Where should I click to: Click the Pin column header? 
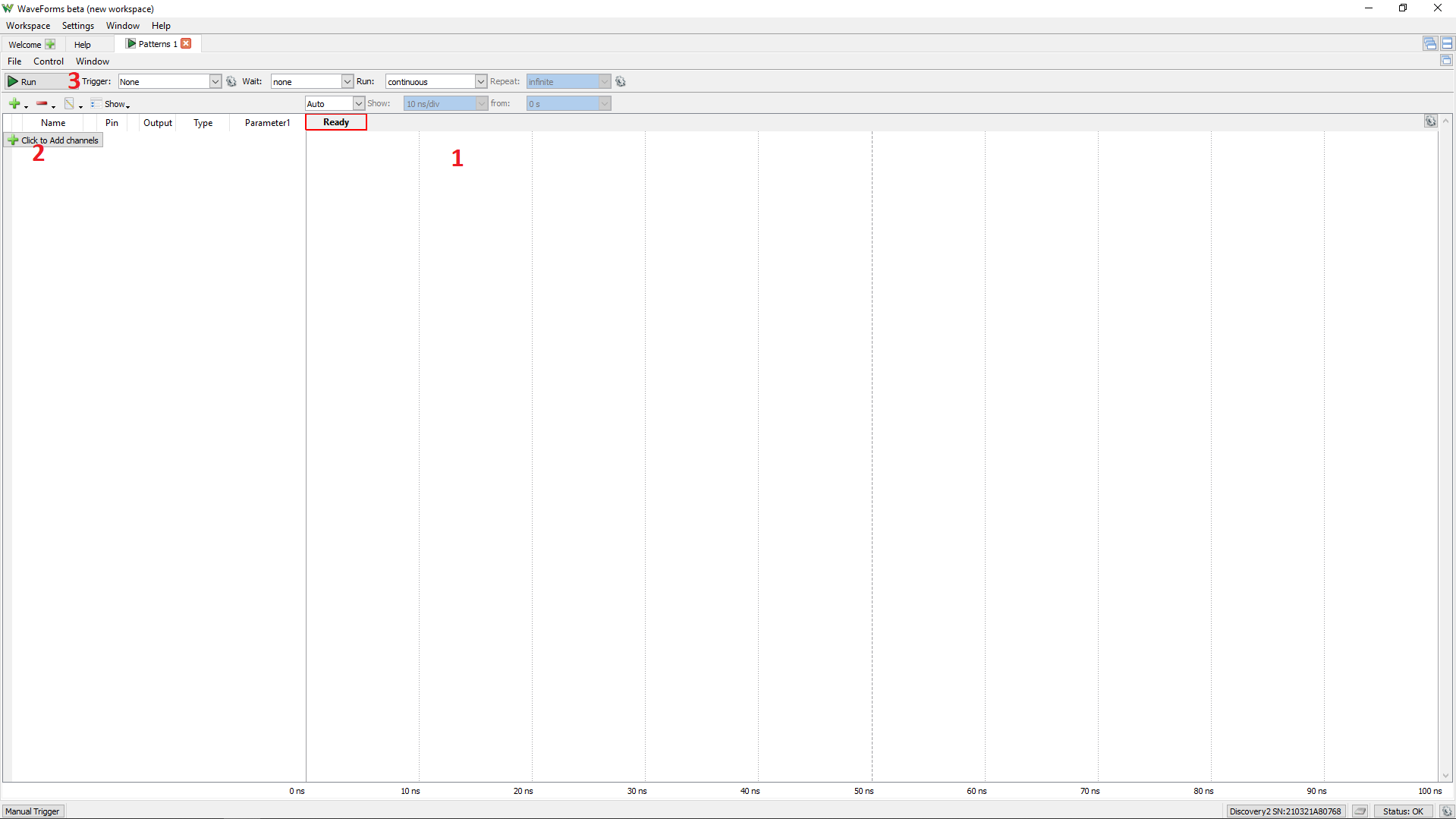112,123
